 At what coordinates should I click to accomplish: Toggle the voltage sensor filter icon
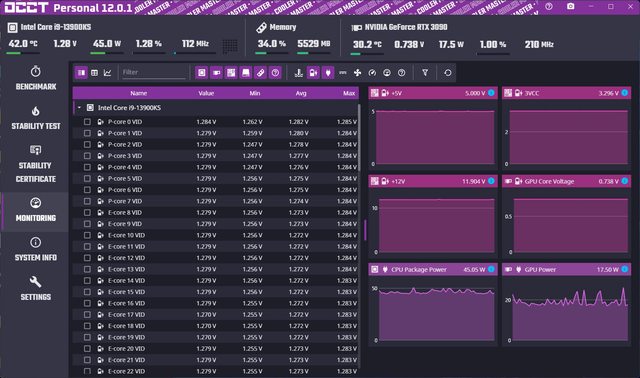pos(313,73)
